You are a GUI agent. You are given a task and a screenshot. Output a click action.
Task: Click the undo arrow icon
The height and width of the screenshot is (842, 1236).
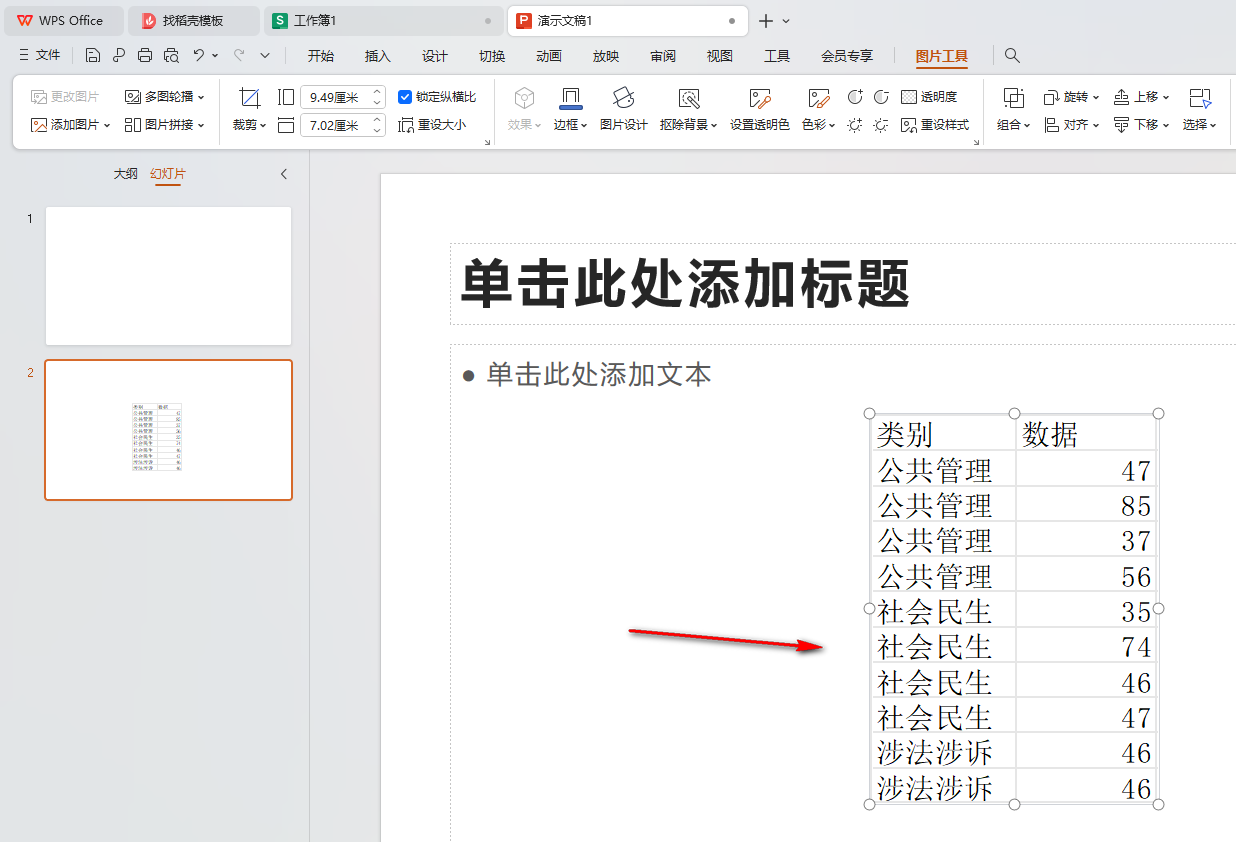[x=199, y=56]
